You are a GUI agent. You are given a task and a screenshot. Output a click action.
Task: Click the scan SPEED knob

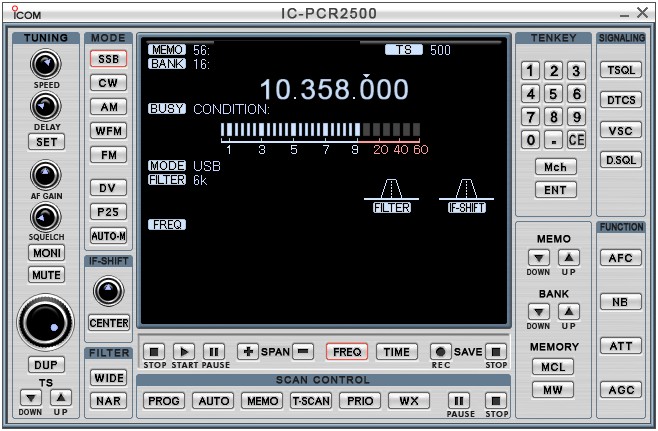tap(46, 64)
